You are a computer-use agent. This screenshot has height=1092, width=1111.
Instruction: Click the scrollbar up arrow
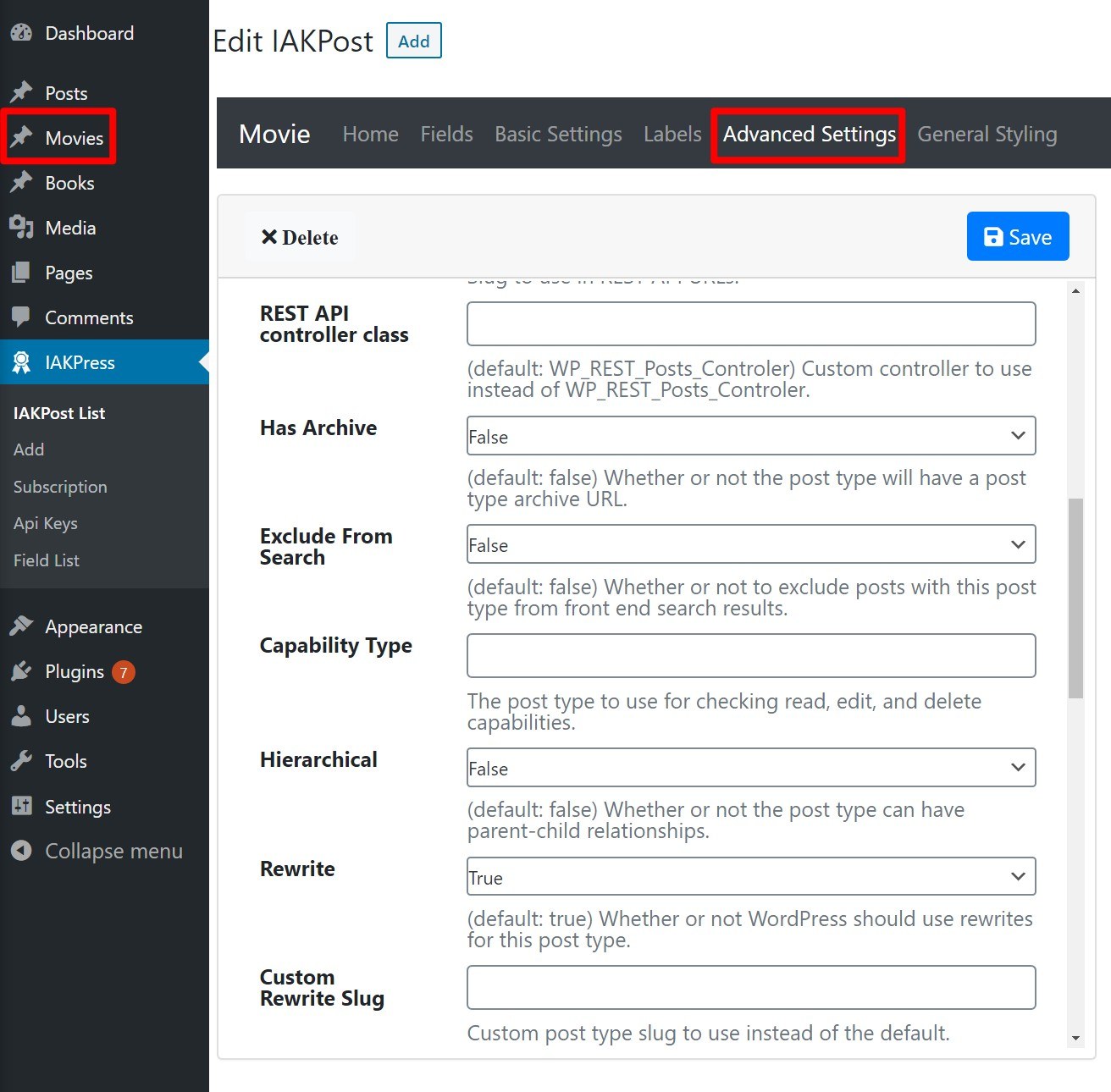point(1076,291)
